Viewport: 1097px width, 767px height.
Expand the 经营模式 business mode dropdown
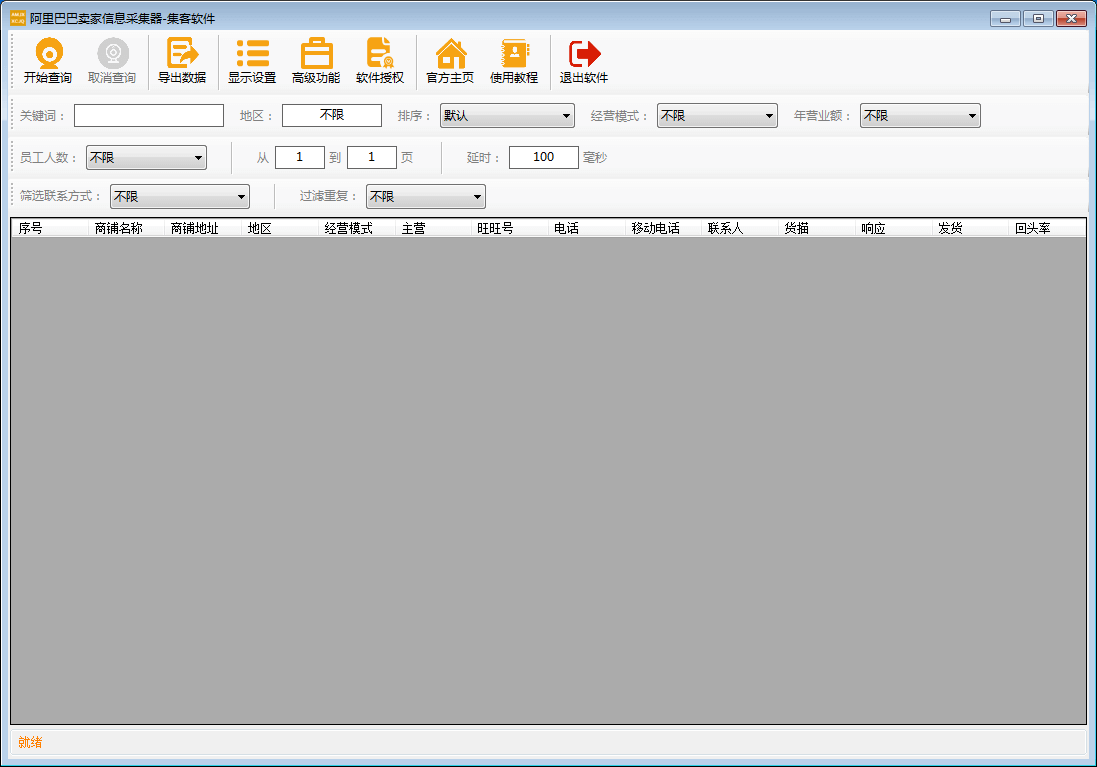717,115
